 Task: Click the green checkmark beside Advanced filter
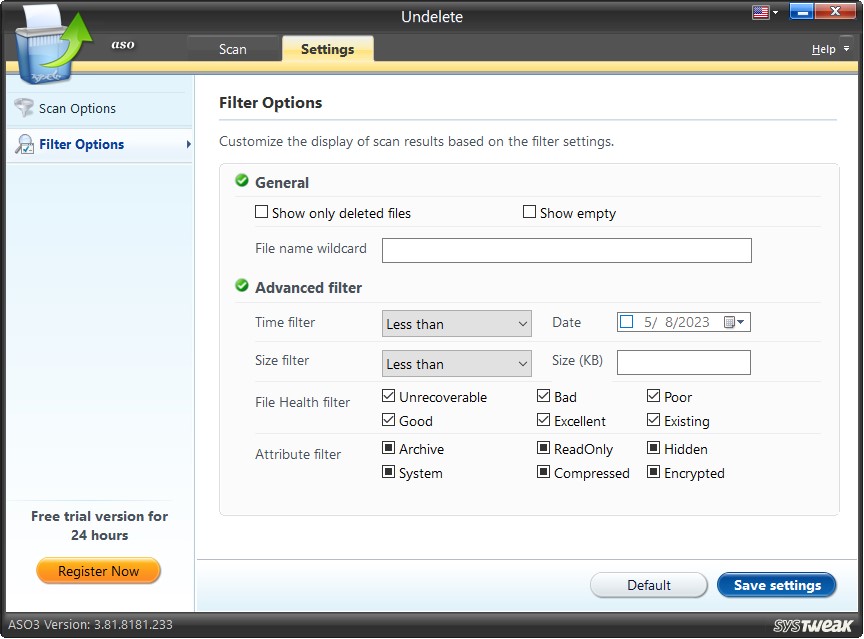tap(241, 283)
